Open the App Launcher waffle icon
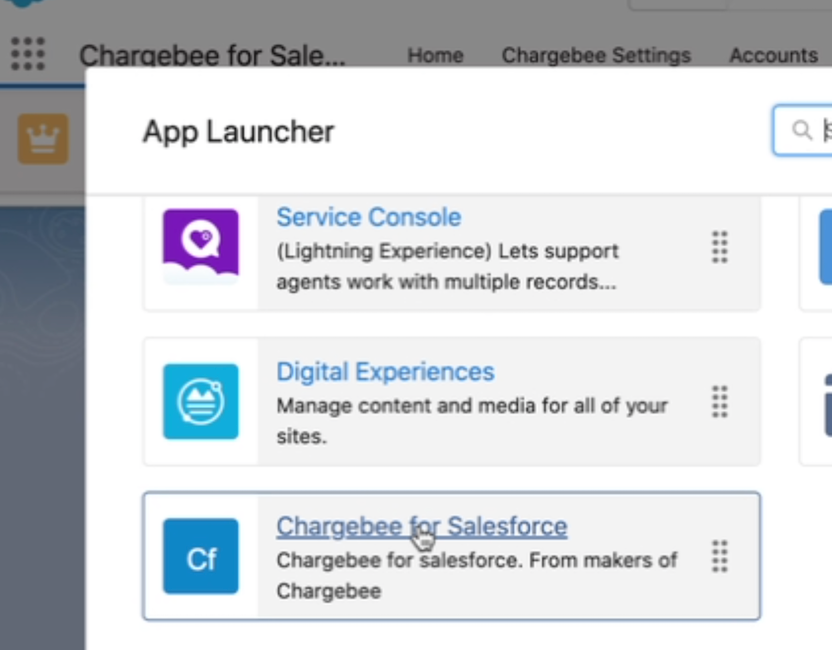This screenshot has height=650, width=832. pyautogui.click(x=28, y=54)
